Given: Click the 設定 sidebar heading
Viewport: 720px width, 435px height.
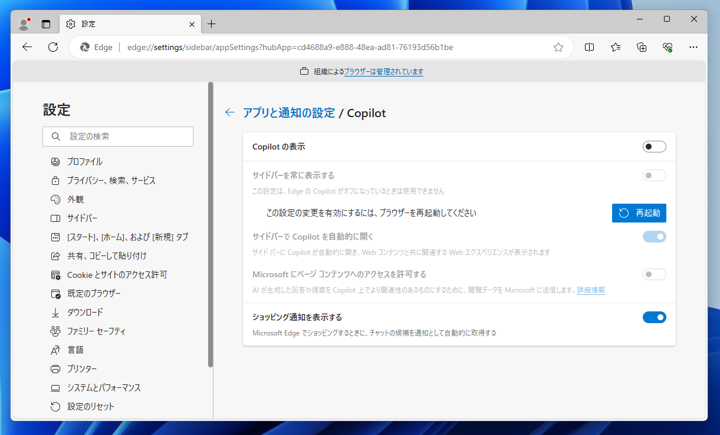Looking at the screenshot, I should coord(56,110).
